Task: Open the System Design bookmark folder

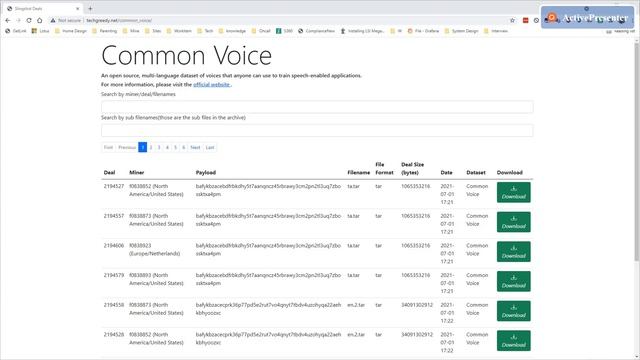Action: 461,31
